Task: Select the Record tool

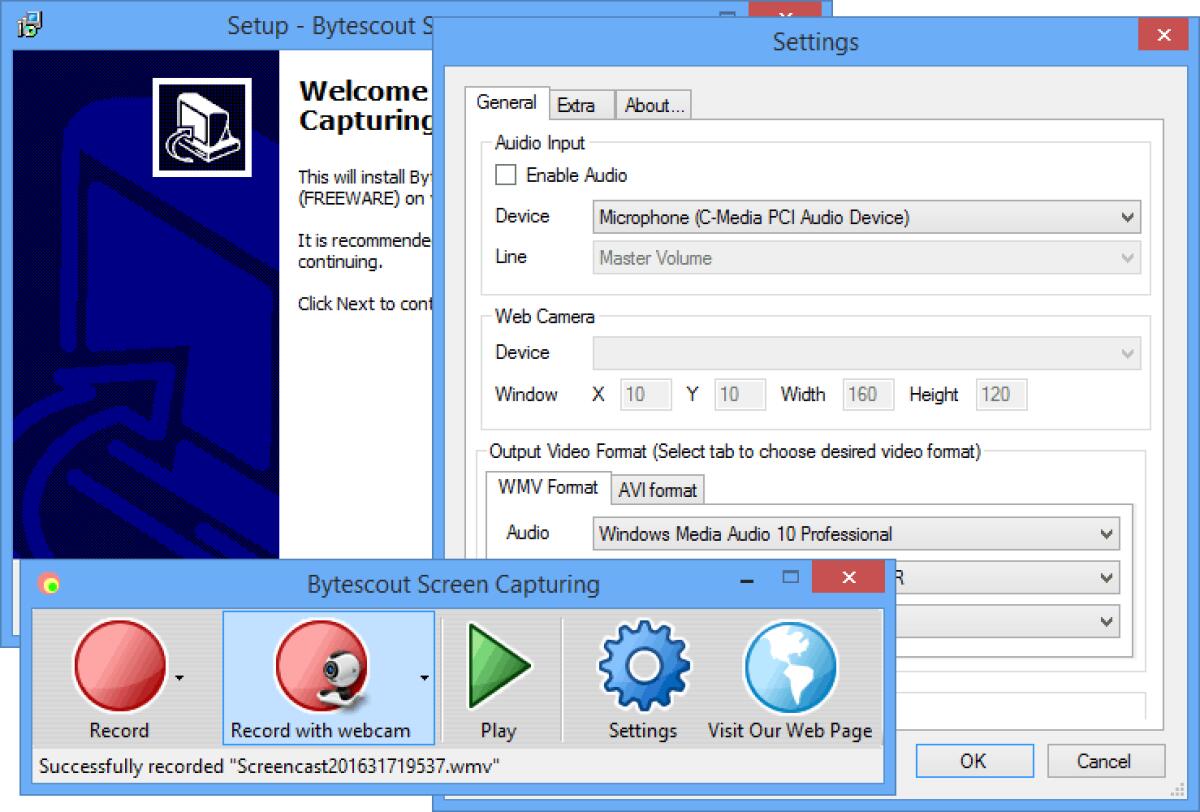Action: coord(118,665)
